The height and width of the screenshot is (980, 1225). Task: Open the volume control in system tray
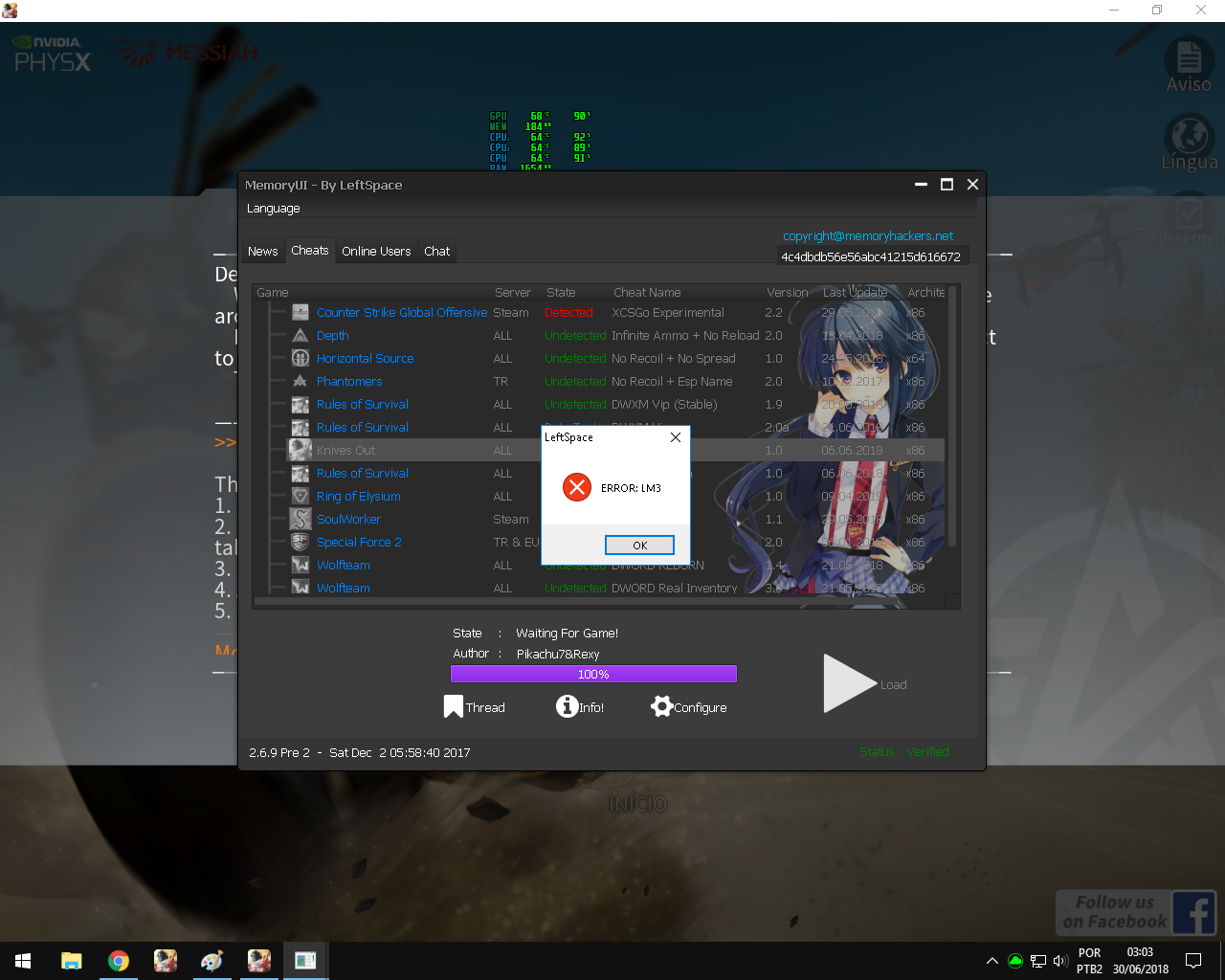click(1060, 961)
